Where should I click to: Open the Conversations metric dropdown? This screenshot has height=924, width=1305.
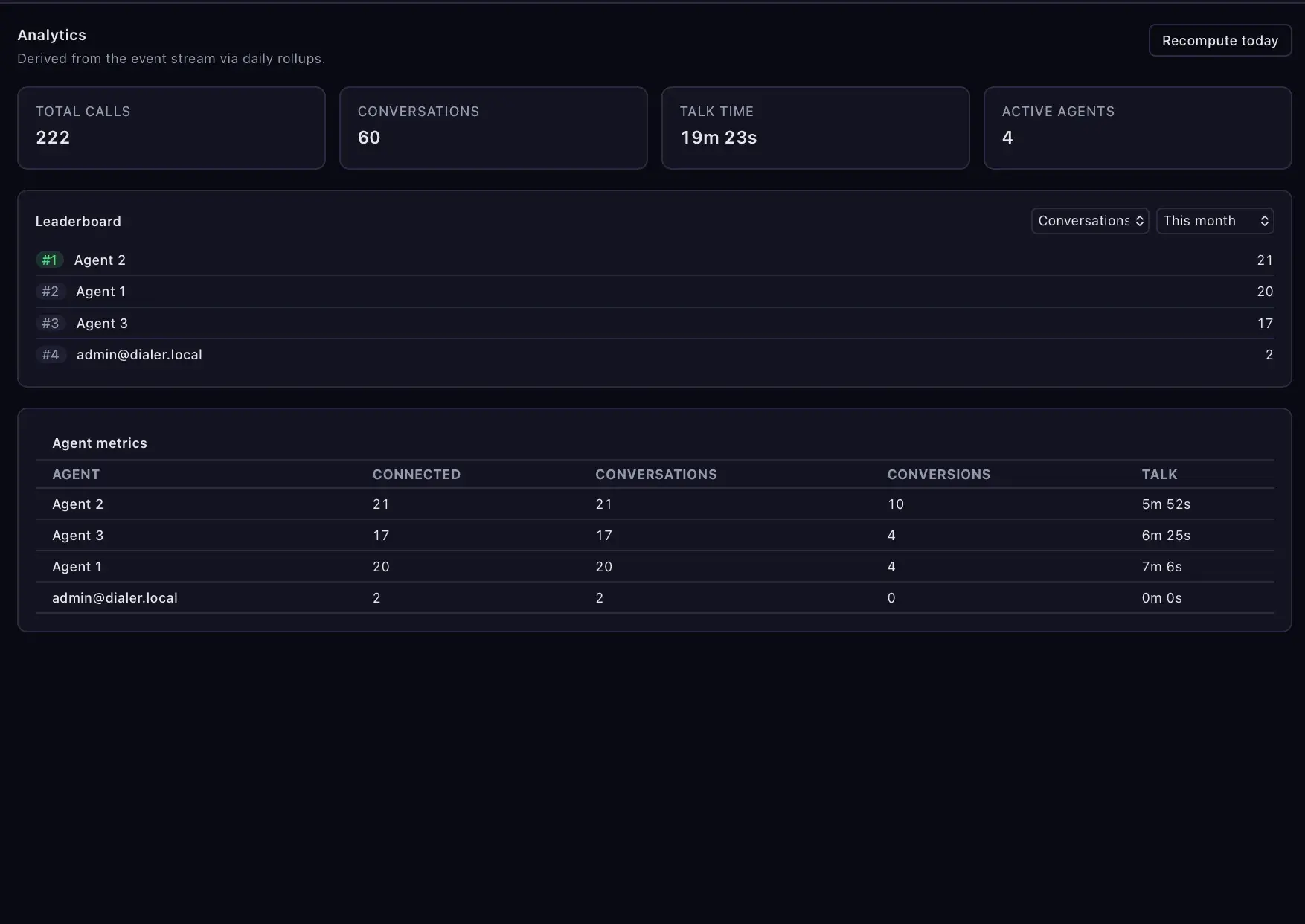tap(1090, 221)
